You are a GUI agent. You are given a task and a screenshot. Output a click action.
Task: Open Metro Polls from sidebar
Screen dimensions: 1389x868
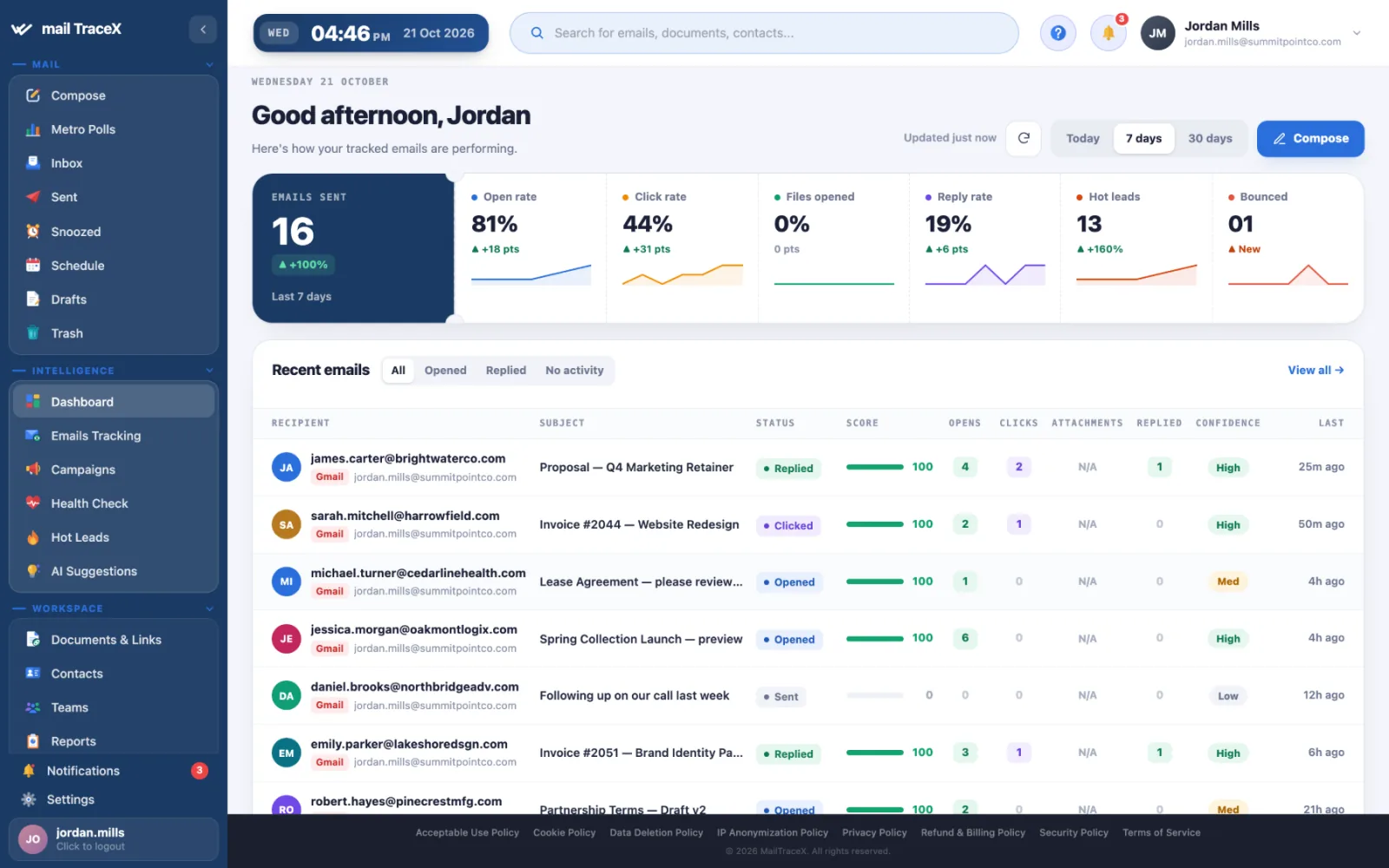tap(113, 129)
